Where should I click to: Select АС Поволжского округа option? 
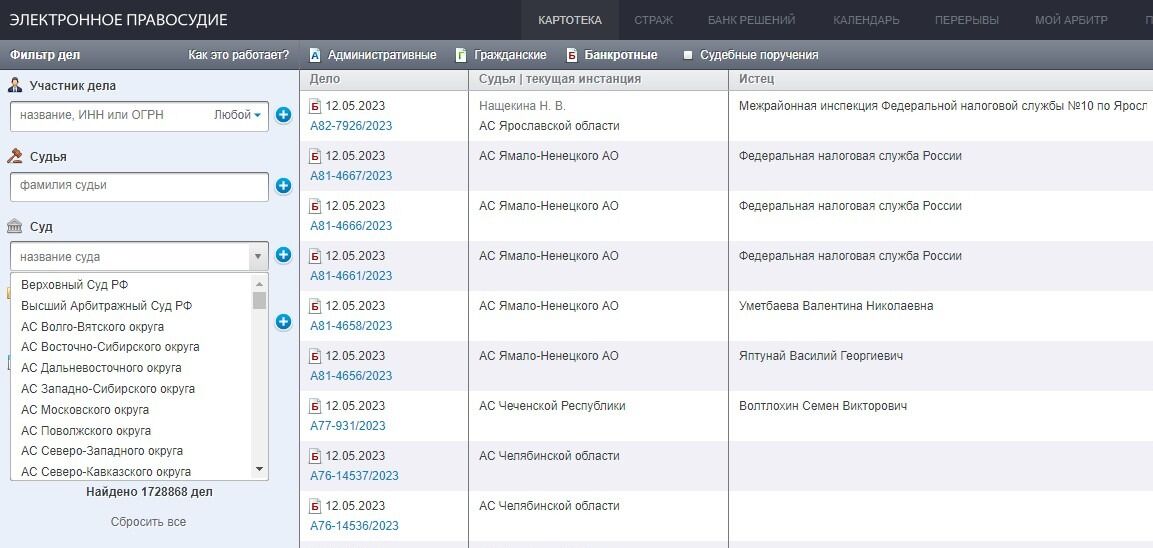[x=86, y=430]
